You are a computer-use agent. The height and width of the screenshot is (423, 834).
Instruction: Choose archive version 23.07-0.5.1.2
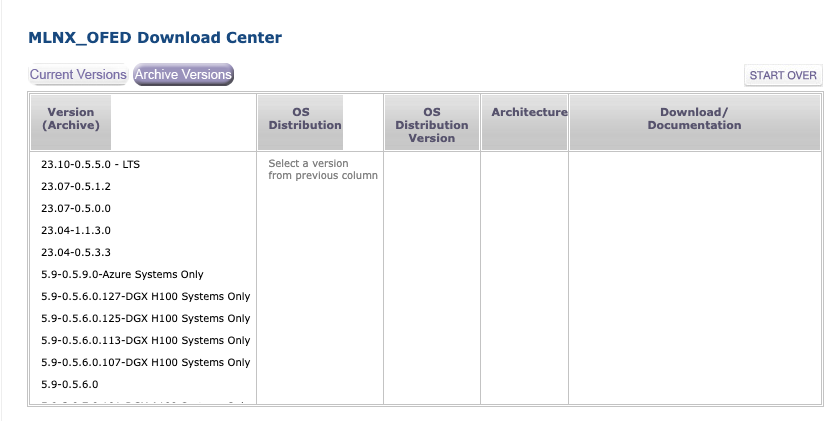76,186
